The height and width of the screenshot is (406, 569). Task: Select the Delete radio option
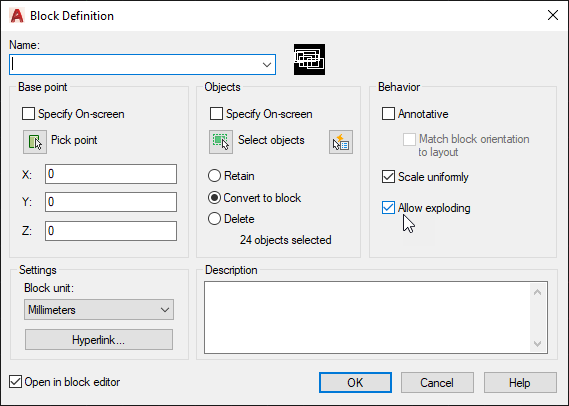[x=214, y=219]
